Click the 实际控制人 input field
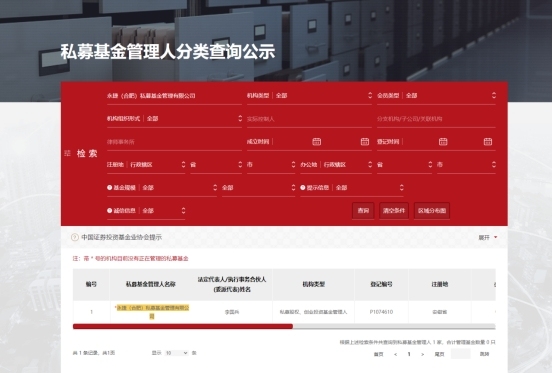Screen dimensions: 553x373 coord(309,119)
